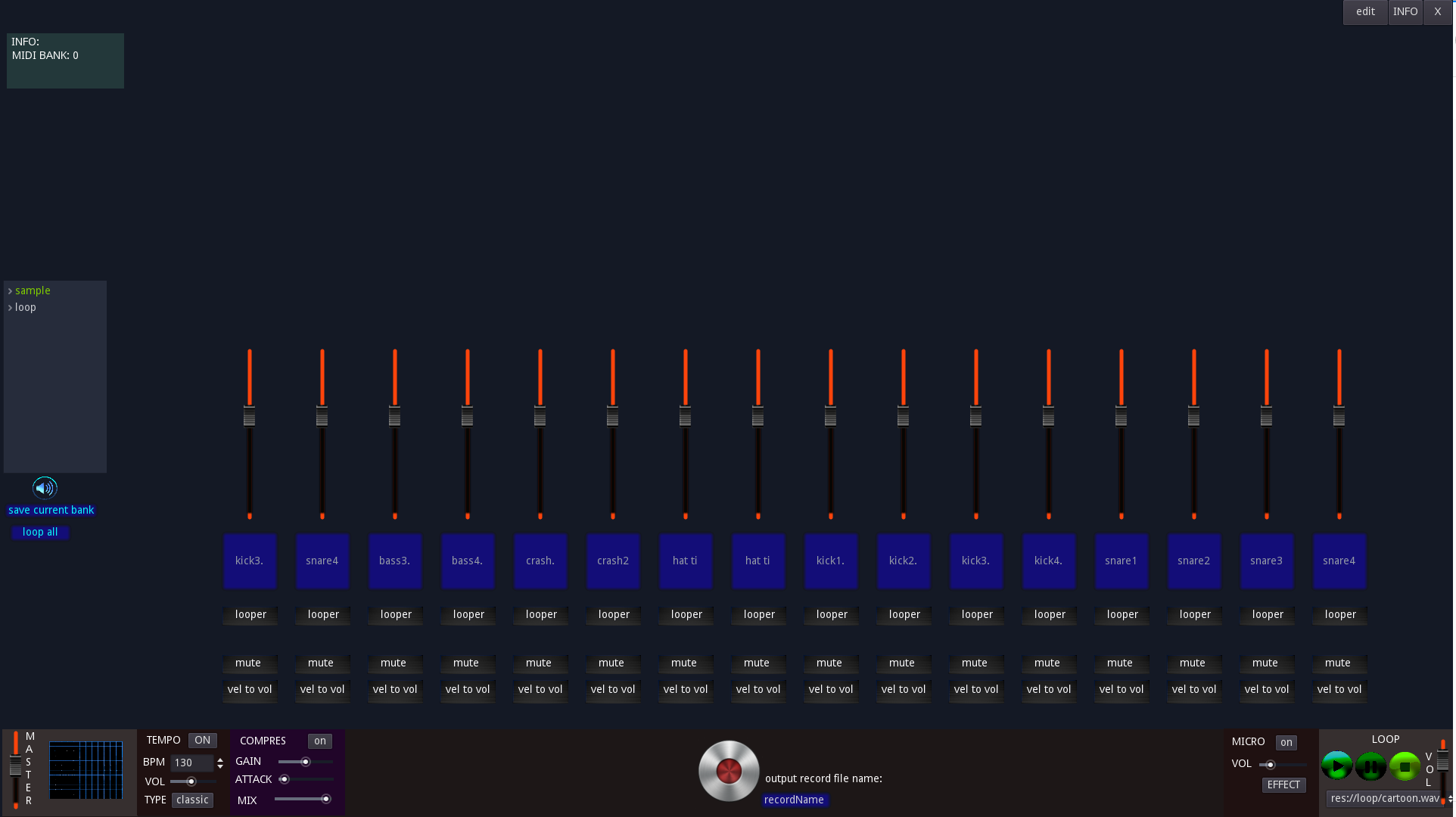Click the recordName output file field

point(794,800)
